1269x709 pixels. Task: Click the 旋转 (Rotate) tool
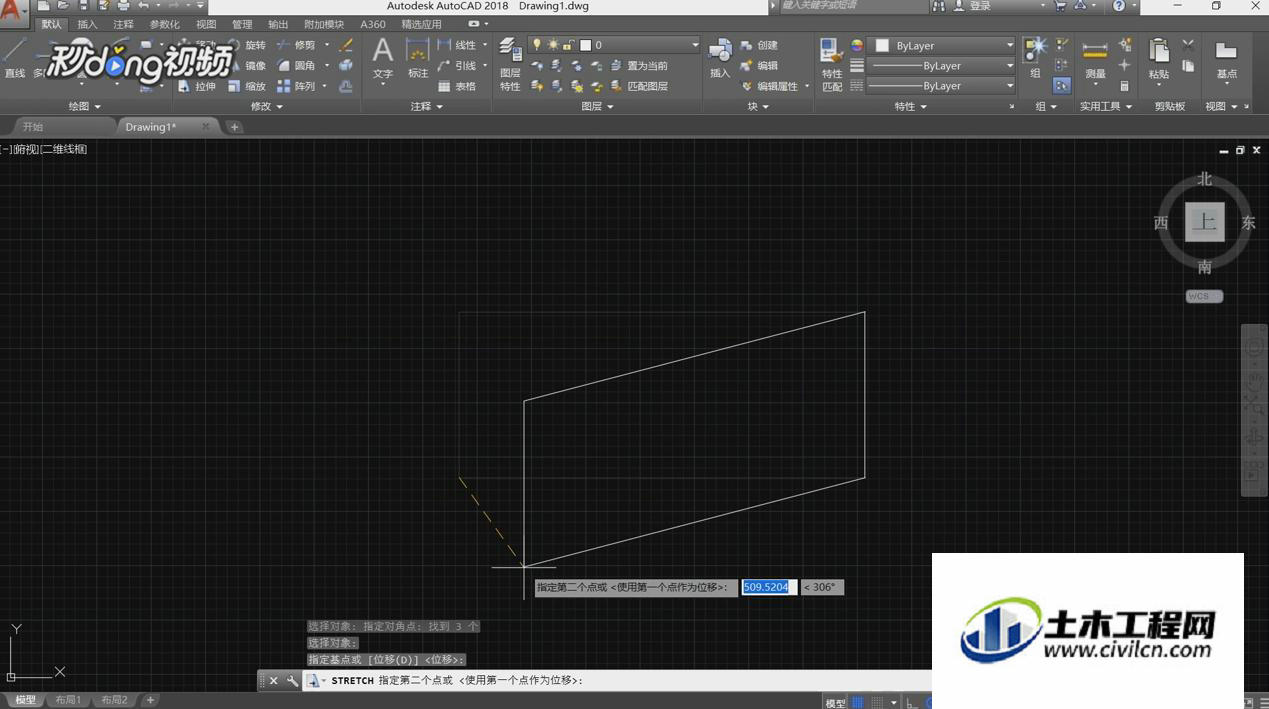coord(247,45)
